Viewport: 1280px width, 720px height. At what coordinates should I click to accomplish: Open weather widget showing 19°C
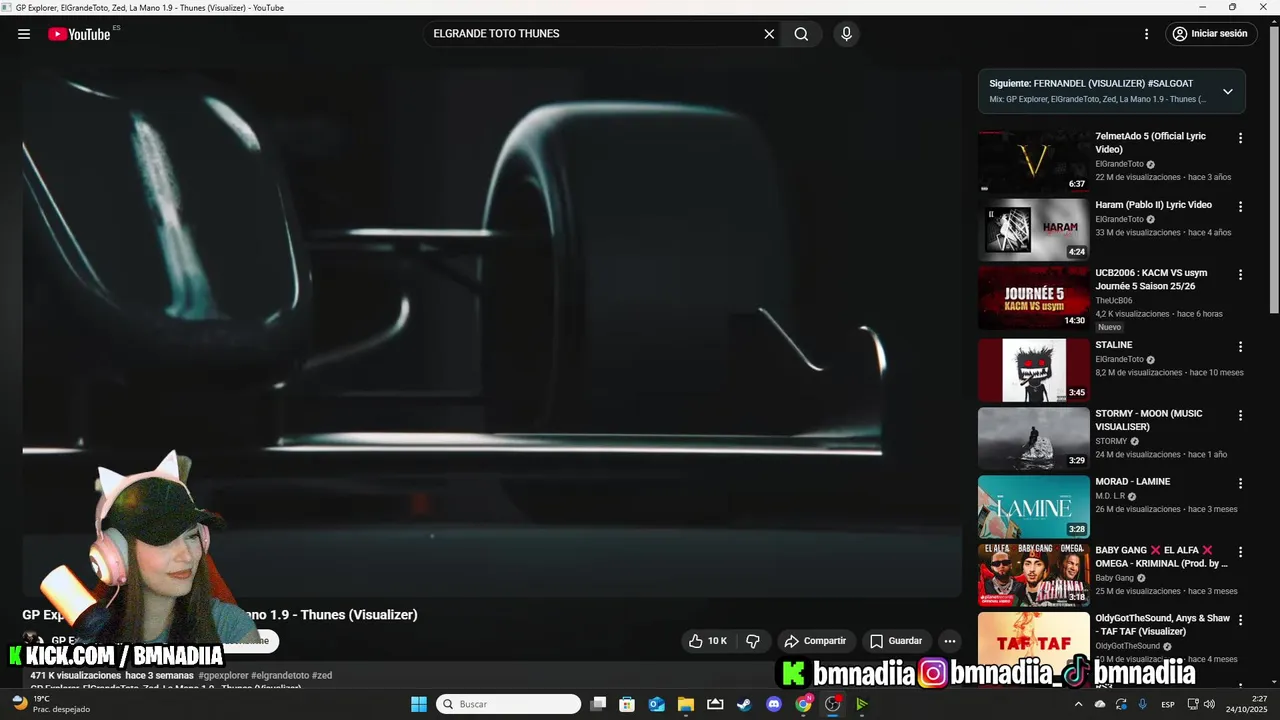[x=50, y=704]
